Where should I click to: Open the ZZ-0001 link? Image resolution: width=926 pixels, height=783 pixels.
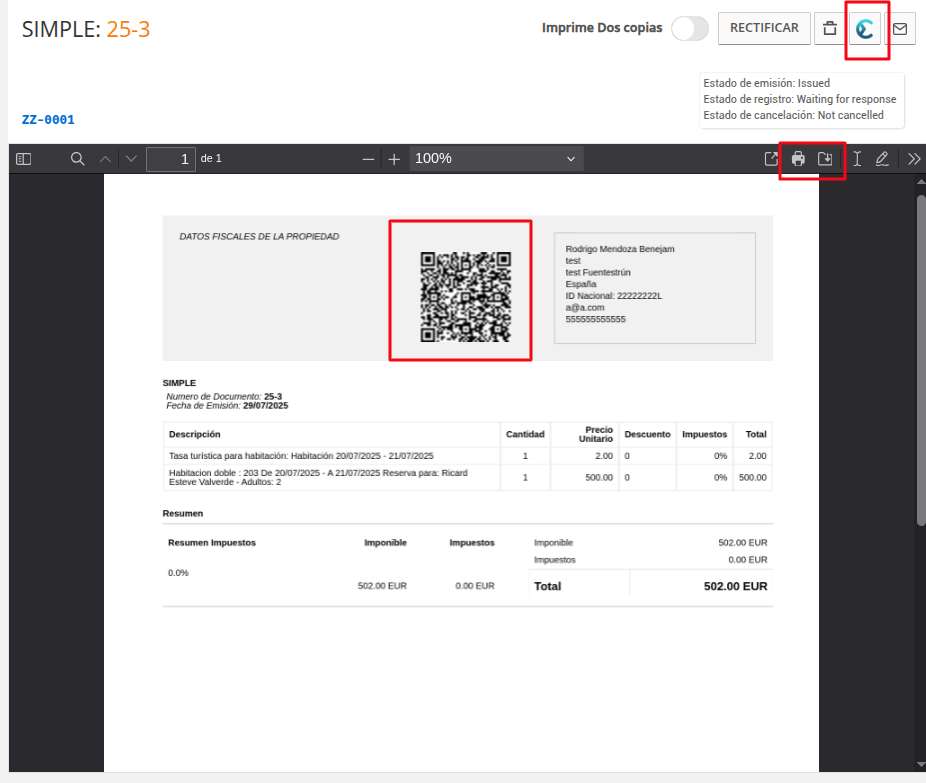(x=48, y=120)
